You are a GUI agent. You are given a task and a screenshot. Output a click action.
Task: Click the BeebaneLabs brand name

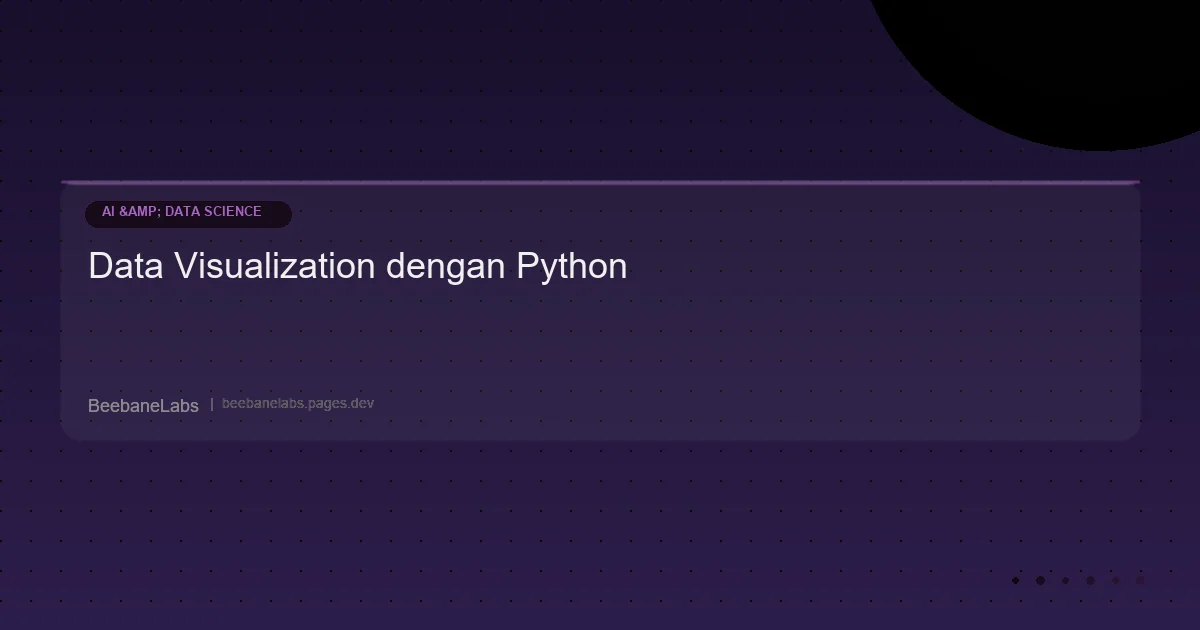point(143,405)
